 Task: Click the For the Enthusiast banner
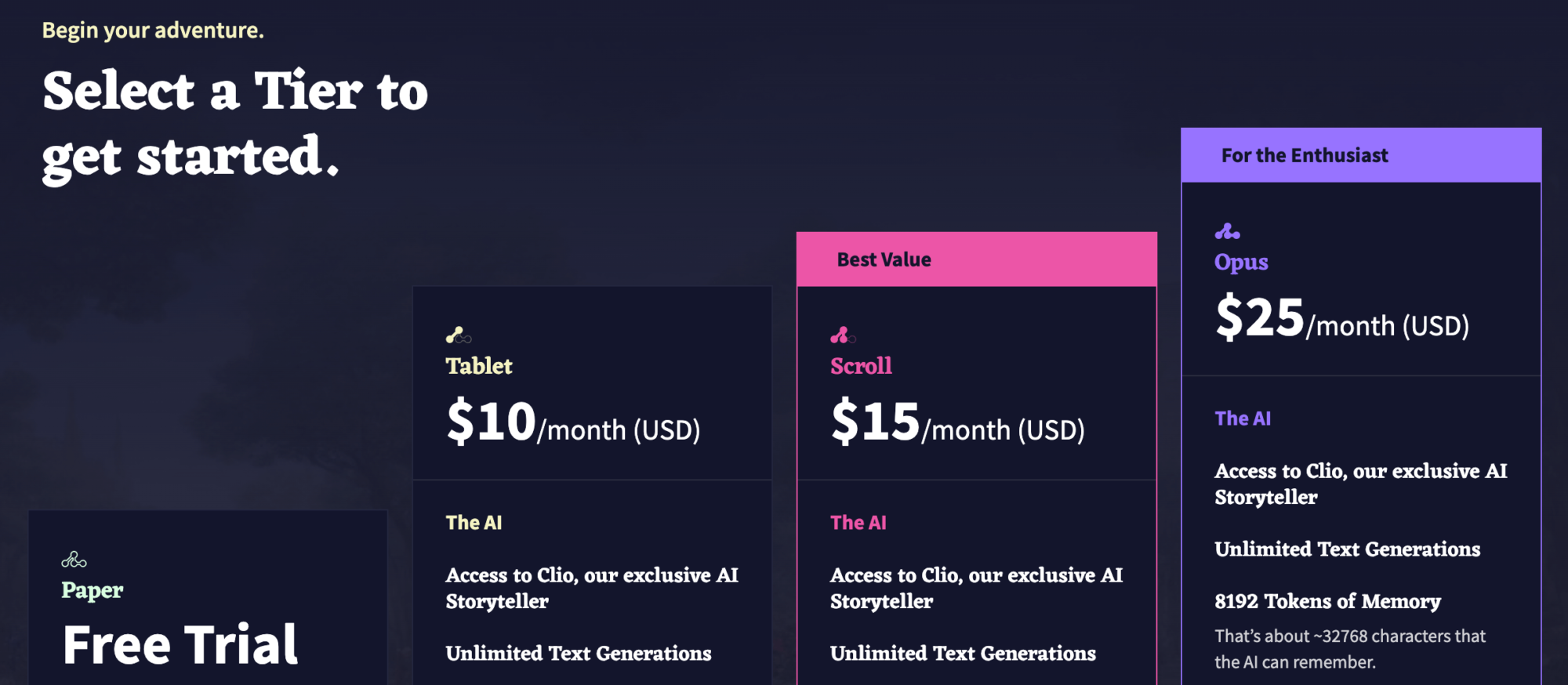pyautogui.click(x=1361, y=155)
